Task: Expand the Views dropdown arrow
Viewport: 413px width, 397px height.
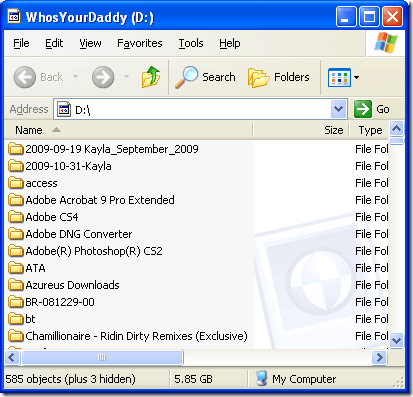Action: point(357,78)
